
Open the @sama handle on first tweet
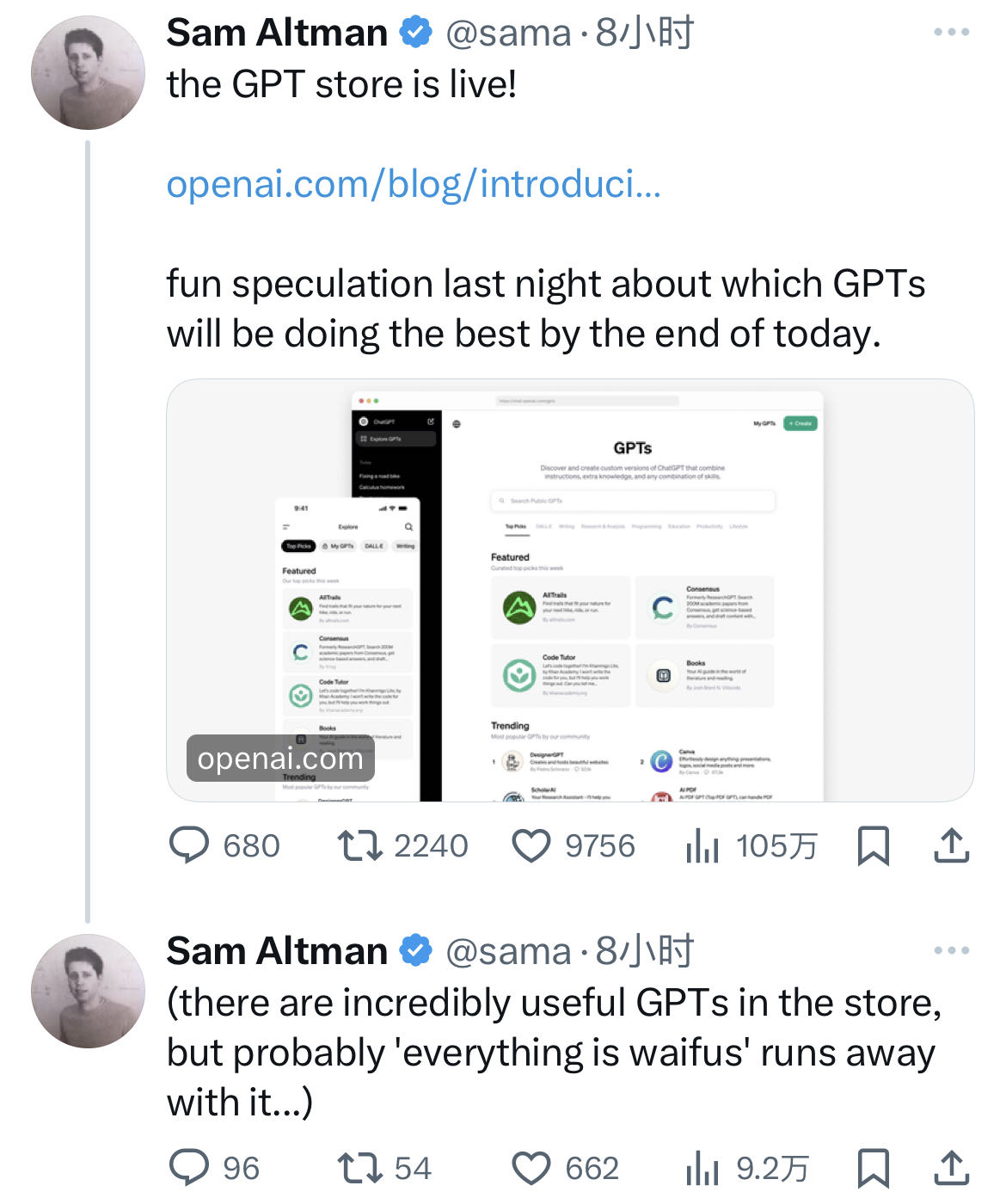(507, 34)
